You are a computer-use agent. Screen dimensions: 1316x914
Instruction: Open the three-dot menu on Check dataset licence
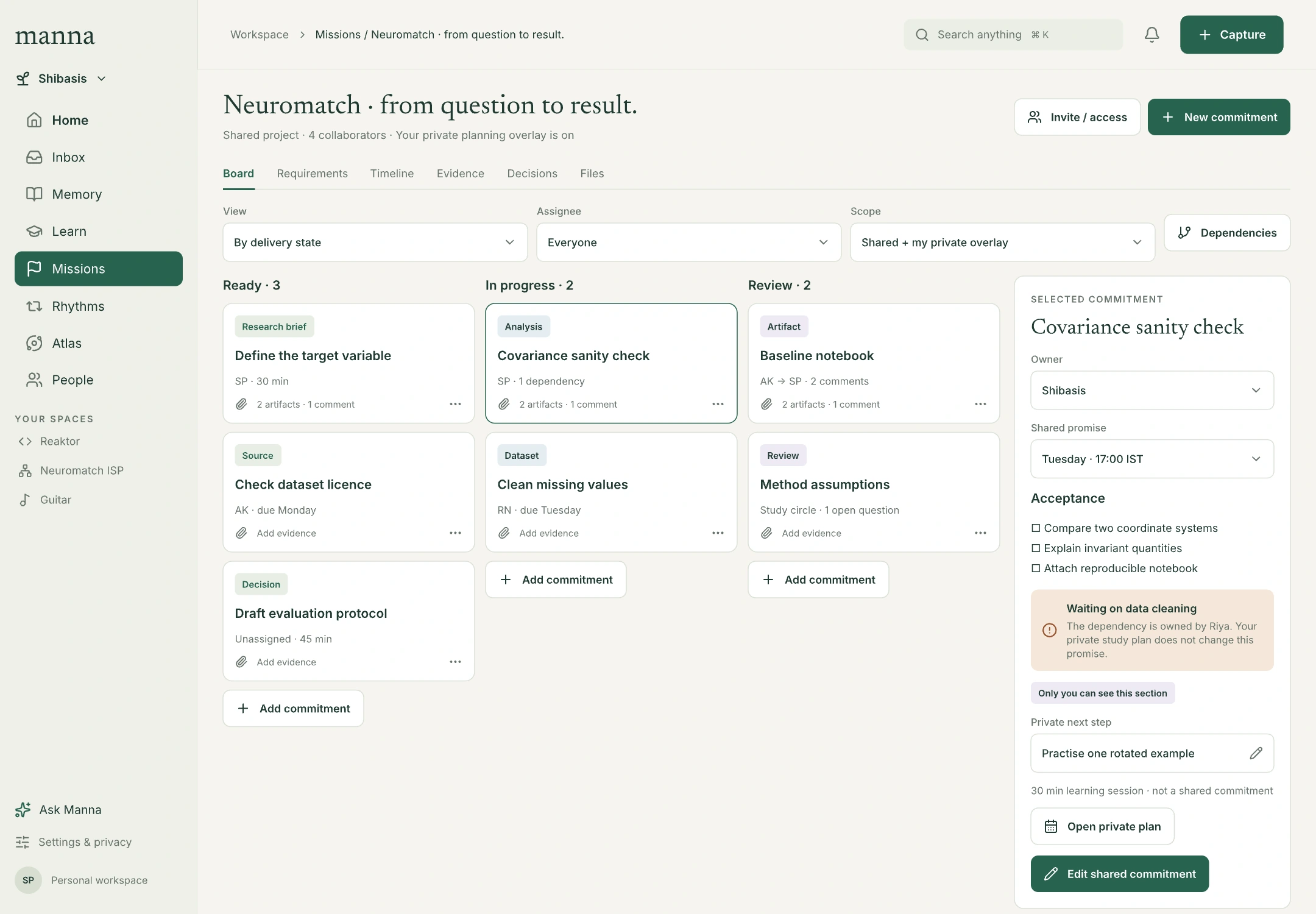[x=455, y=533]
